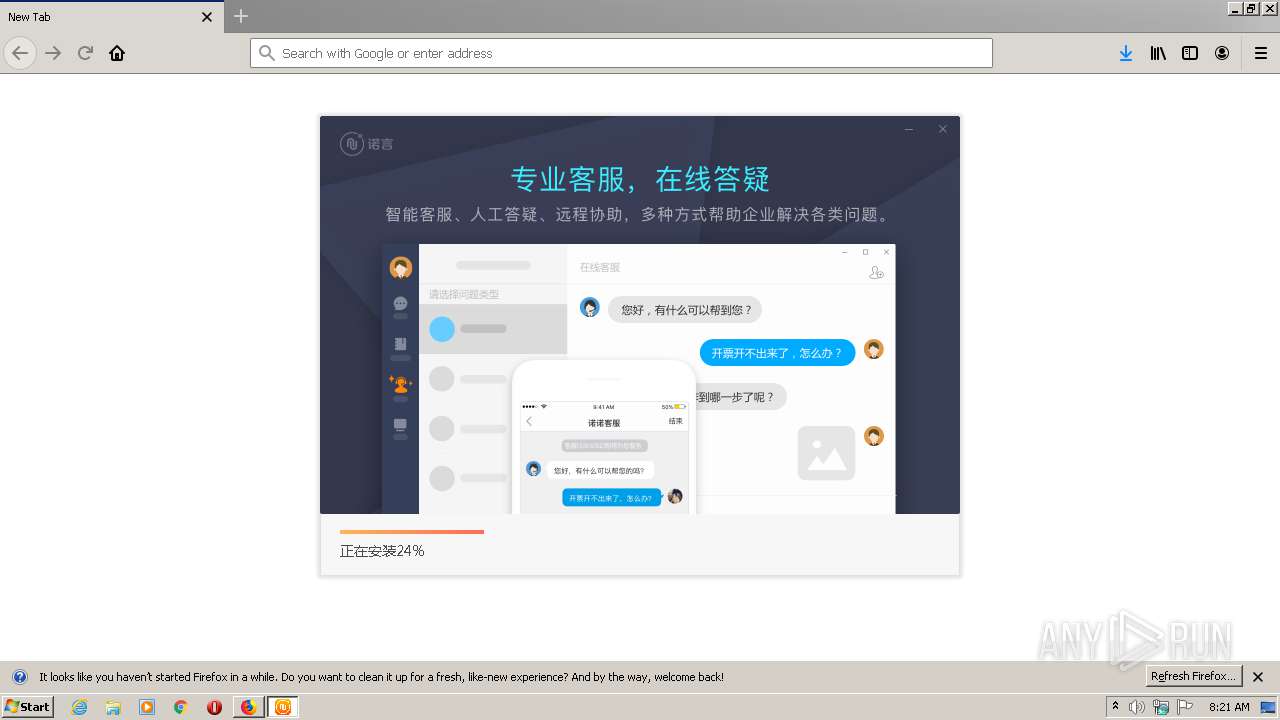Dismiss the Firefox notification bar
The width and height of the screenshot is (1280, 720).
[x=1258, y=677]
